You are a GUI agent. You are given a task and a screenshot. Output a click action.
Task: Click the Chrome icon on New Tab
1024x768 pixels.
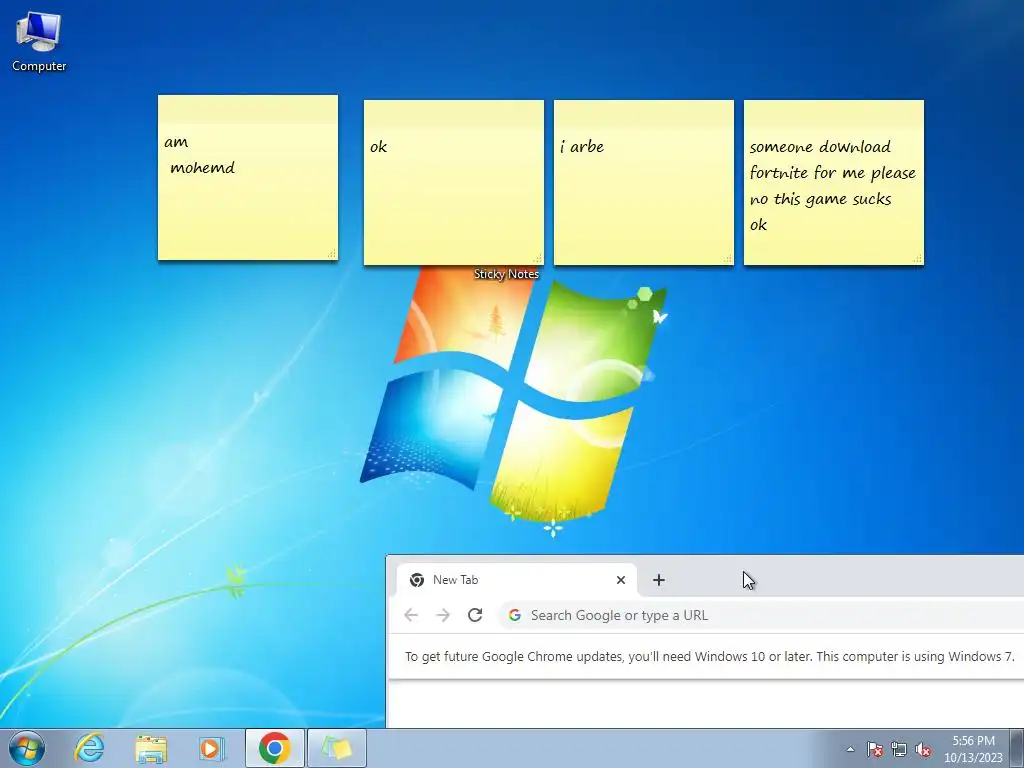(417, 580)
